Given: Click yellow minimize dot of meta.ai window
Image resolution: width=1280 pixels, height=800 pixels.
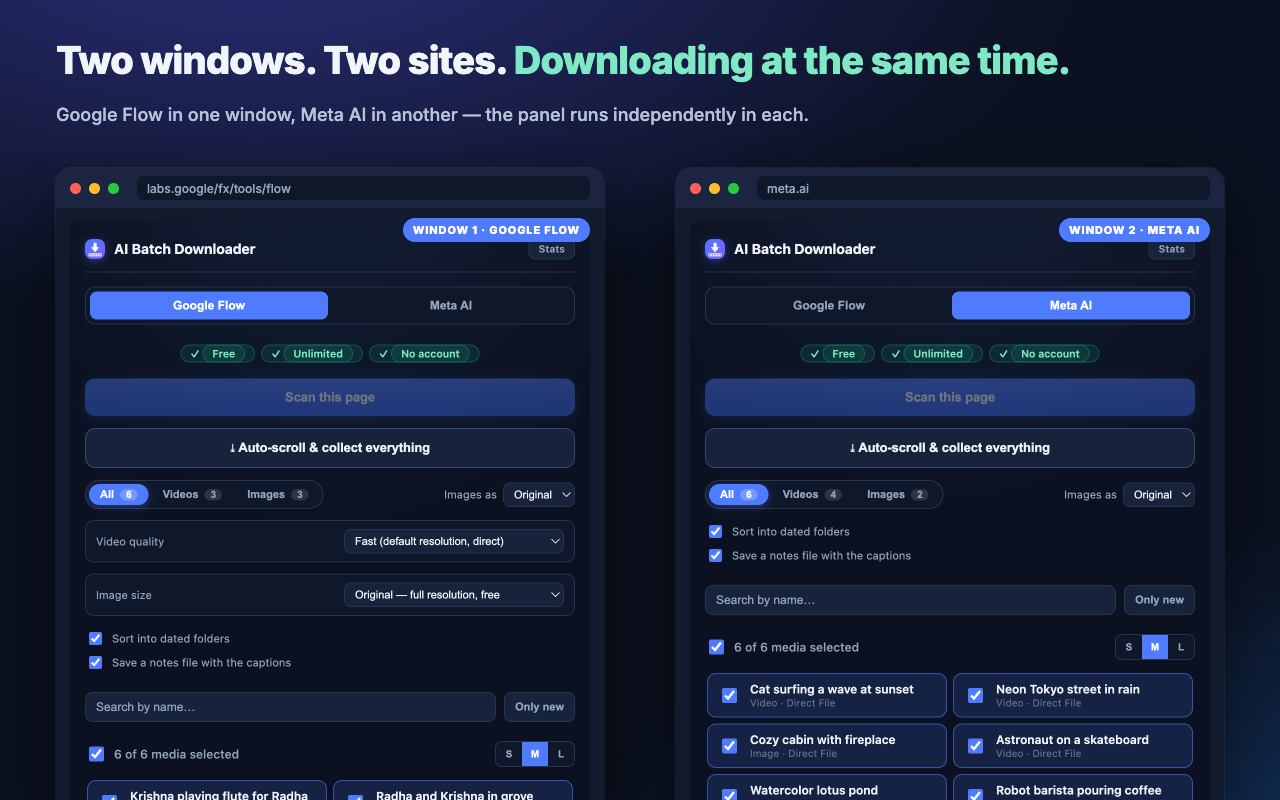Looking at the screenshot, I should 714,188.
